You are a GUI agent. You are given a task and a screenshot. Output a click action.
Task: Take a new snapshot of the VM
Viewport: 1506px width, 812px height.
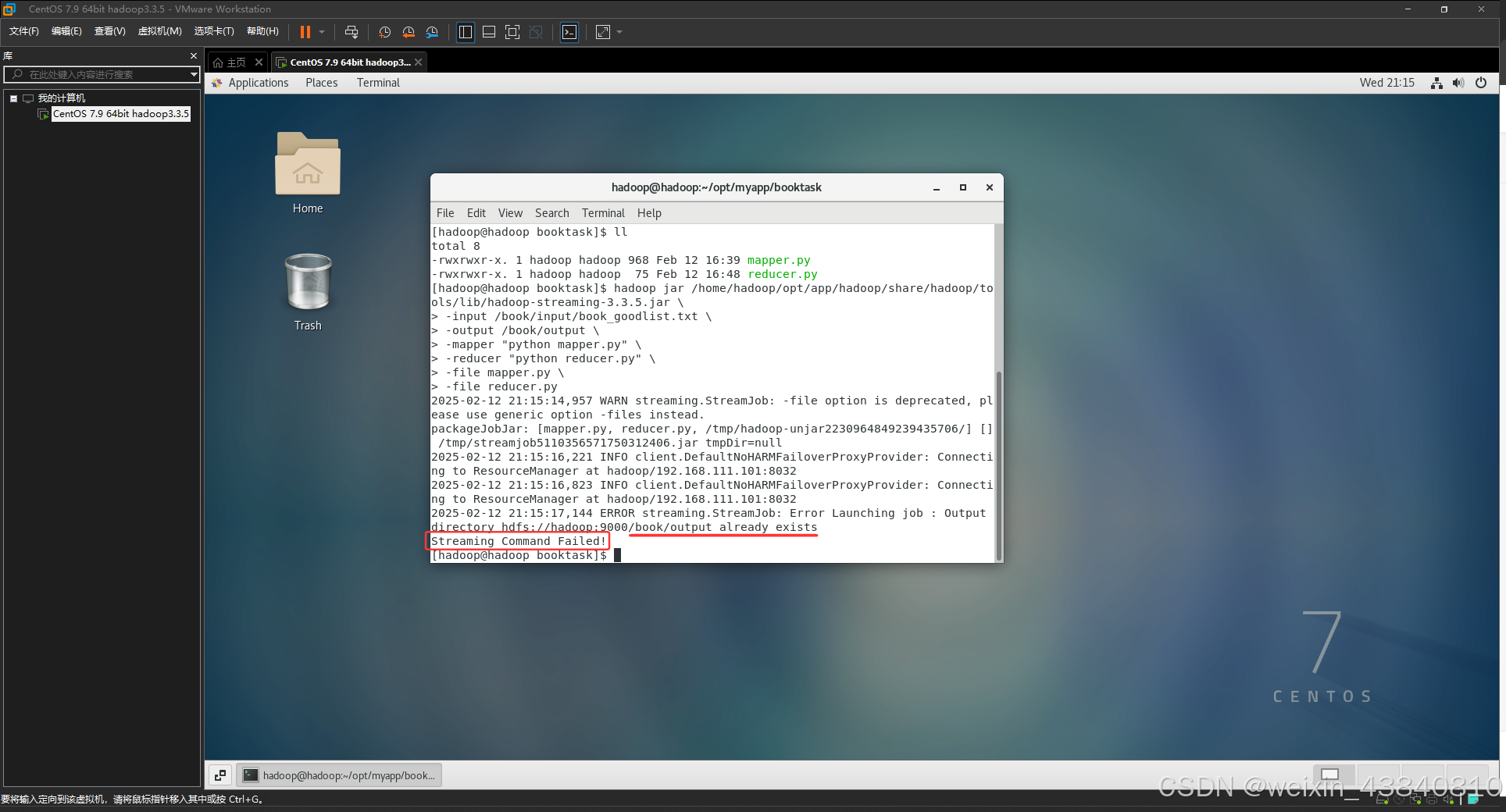[384, 32]
